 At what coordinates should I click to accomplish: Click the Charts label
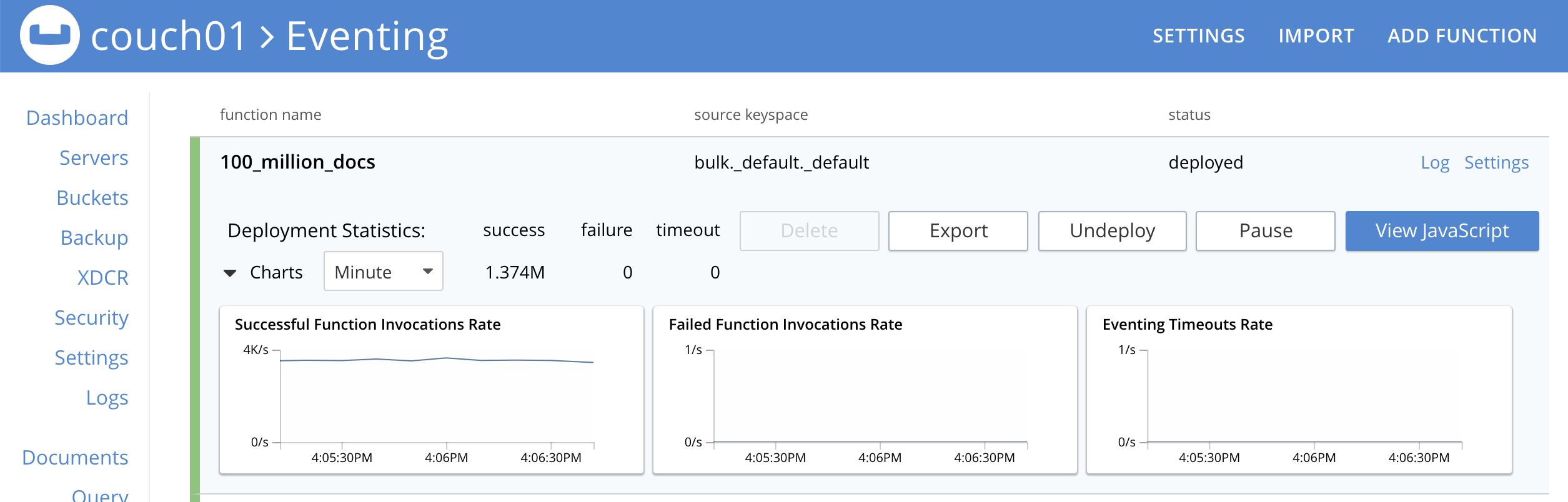pyautogui.click(x=276, y=272)
